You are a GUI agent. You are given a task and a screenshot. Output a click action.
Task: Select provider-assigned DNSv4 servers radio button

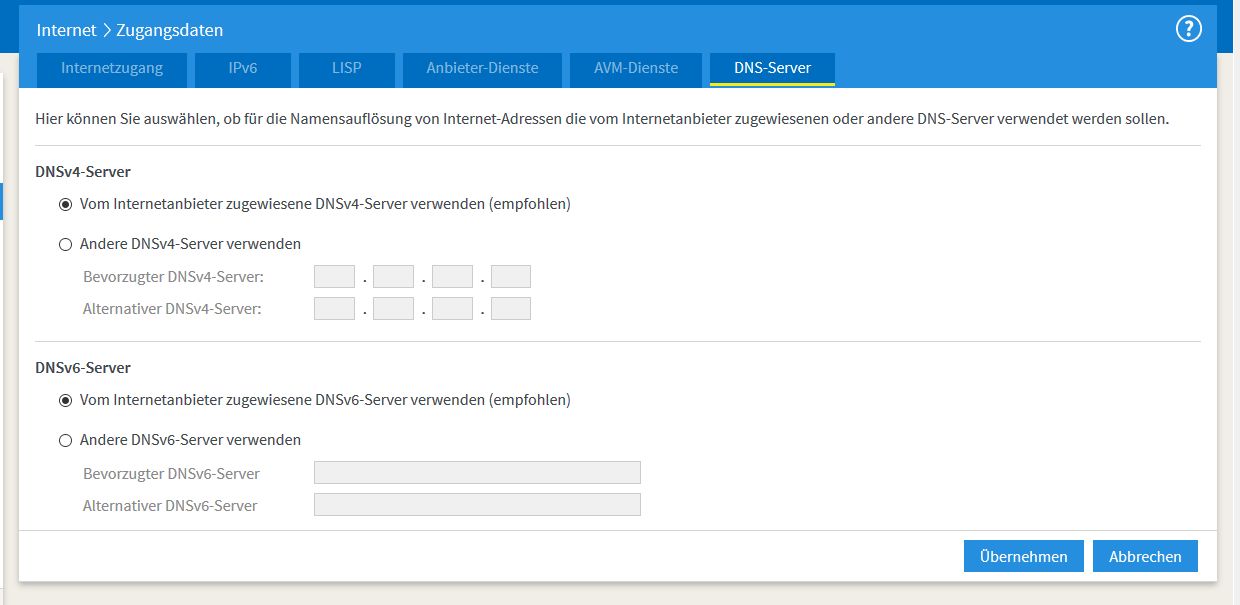pos(66,204)
